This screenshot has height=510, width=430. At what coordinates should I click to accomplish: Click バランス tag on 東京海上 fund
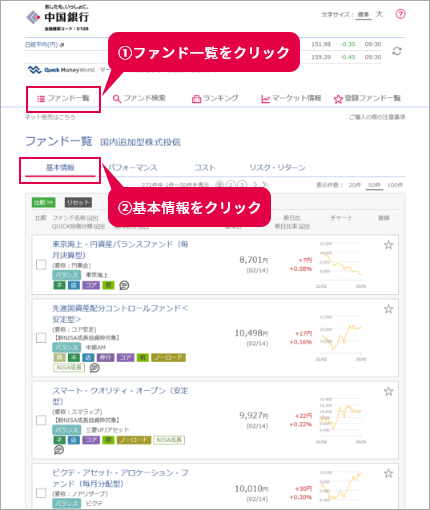click(66, 275)
